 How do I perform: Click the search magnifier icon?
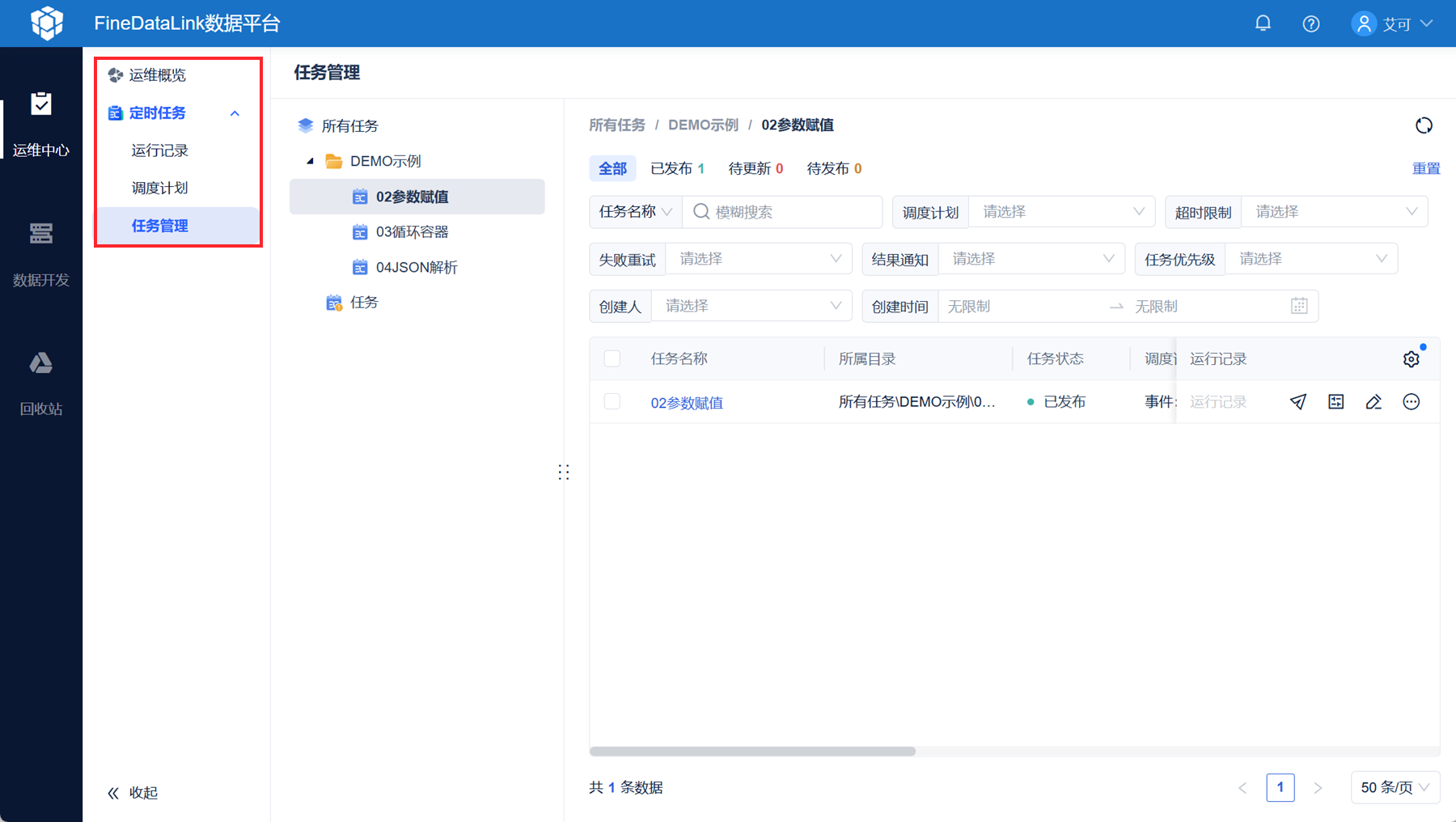coord(701,212)
